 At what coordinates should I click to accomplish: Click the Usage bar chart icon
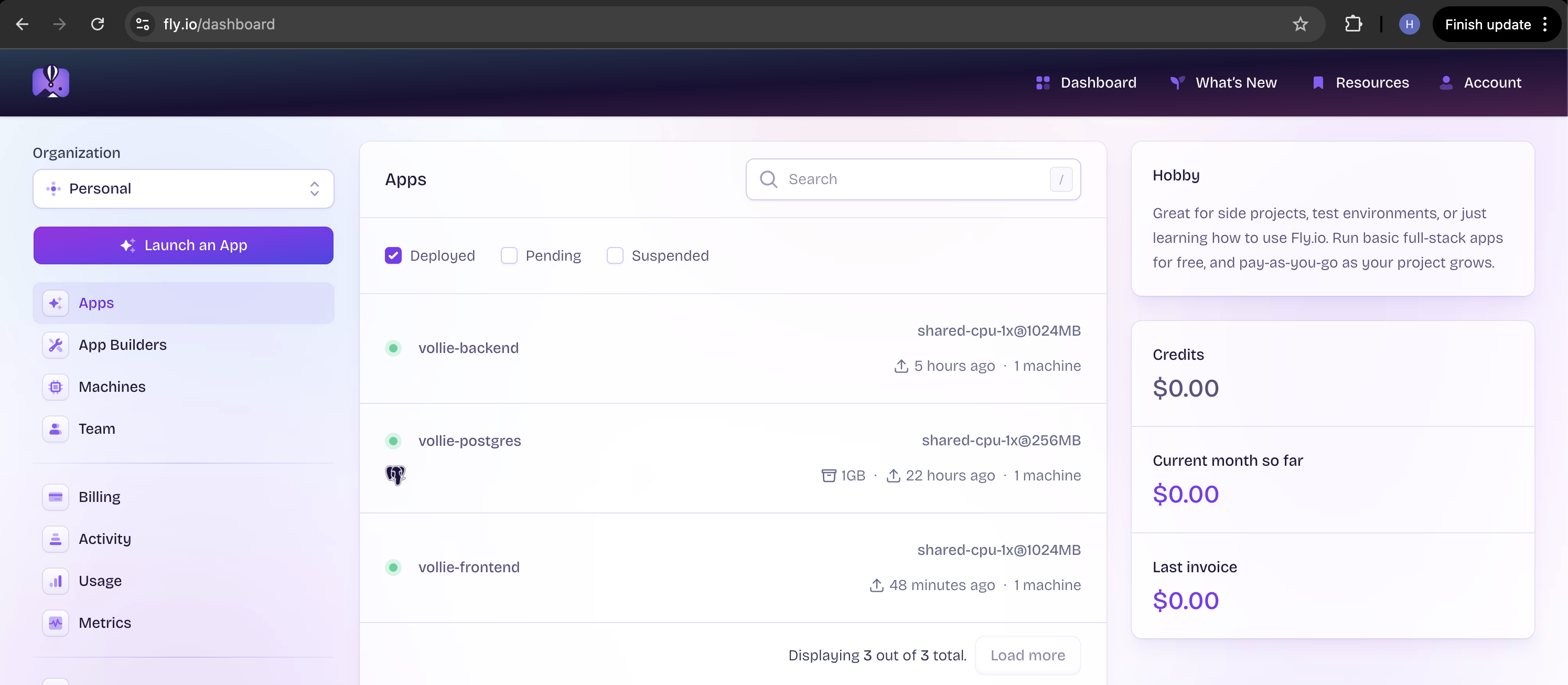[x=56, y=581]
